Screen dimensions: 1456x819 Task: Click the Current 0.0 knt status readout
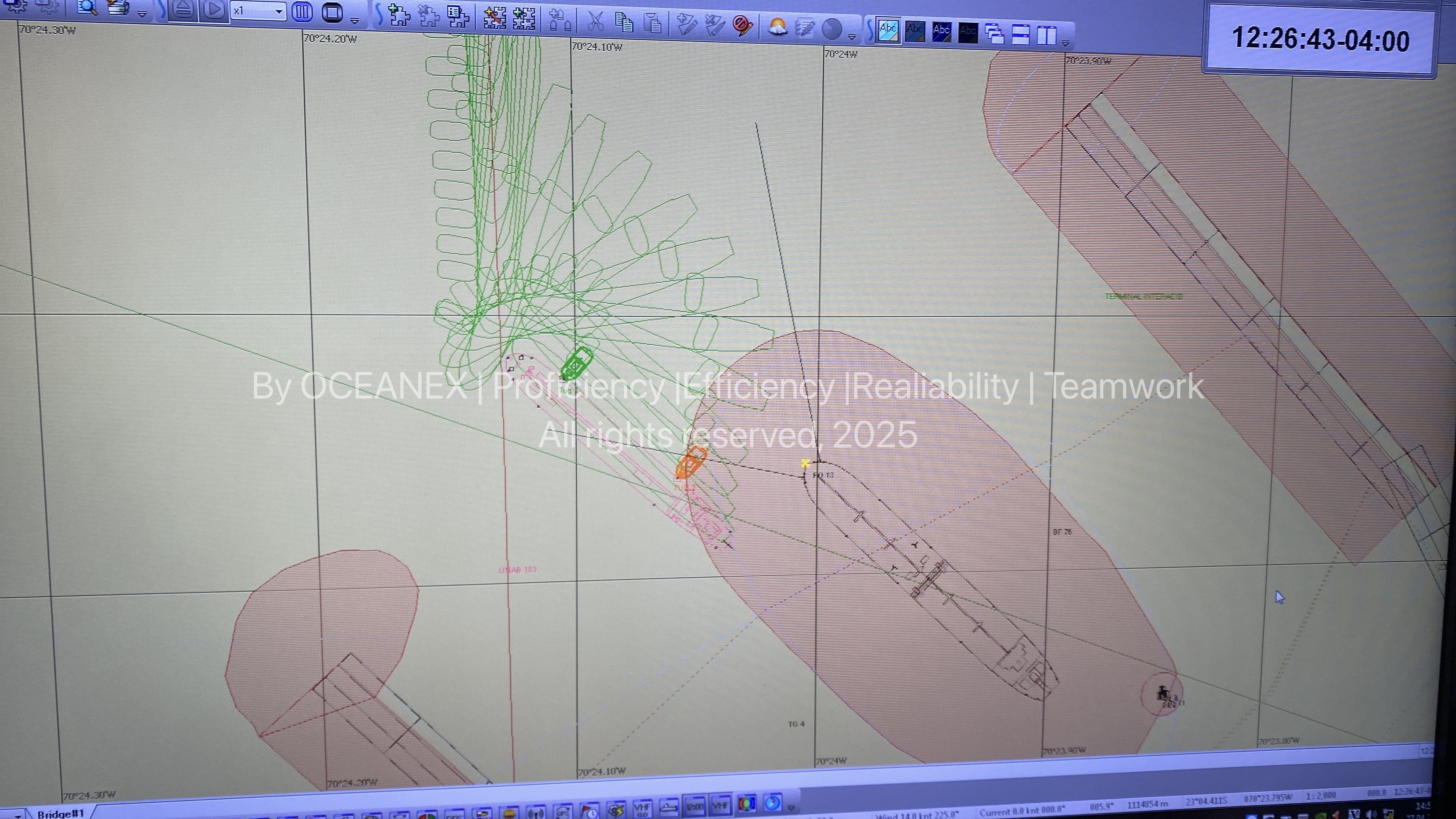coord(1022,811)
